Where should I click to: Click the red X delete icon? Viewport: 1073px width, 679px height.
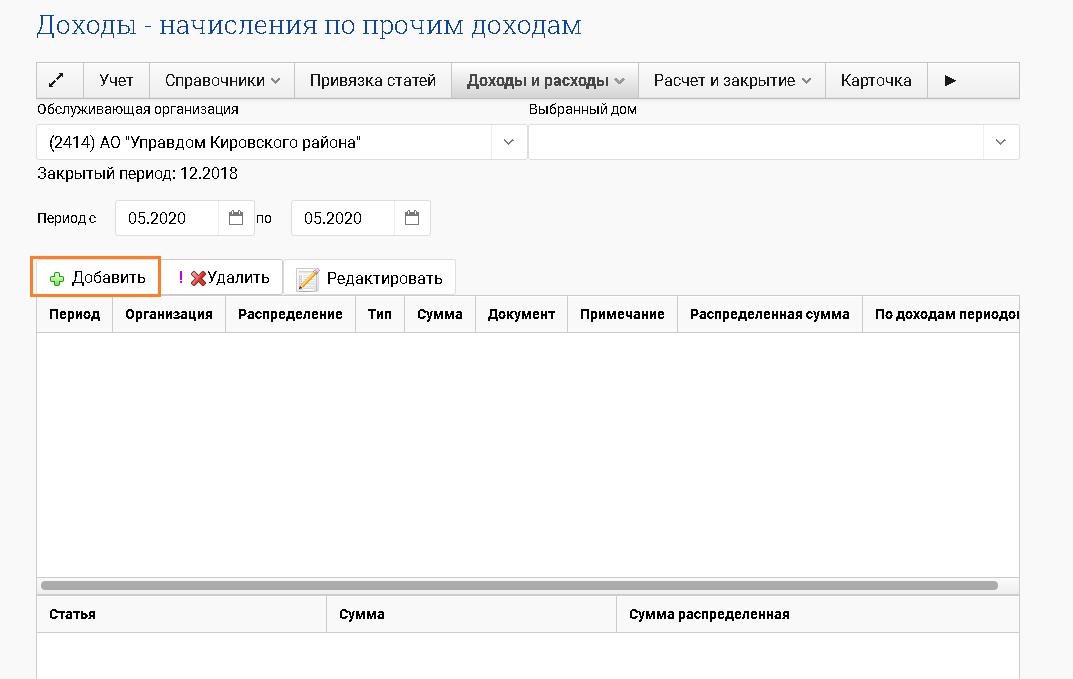coord(200,276)
